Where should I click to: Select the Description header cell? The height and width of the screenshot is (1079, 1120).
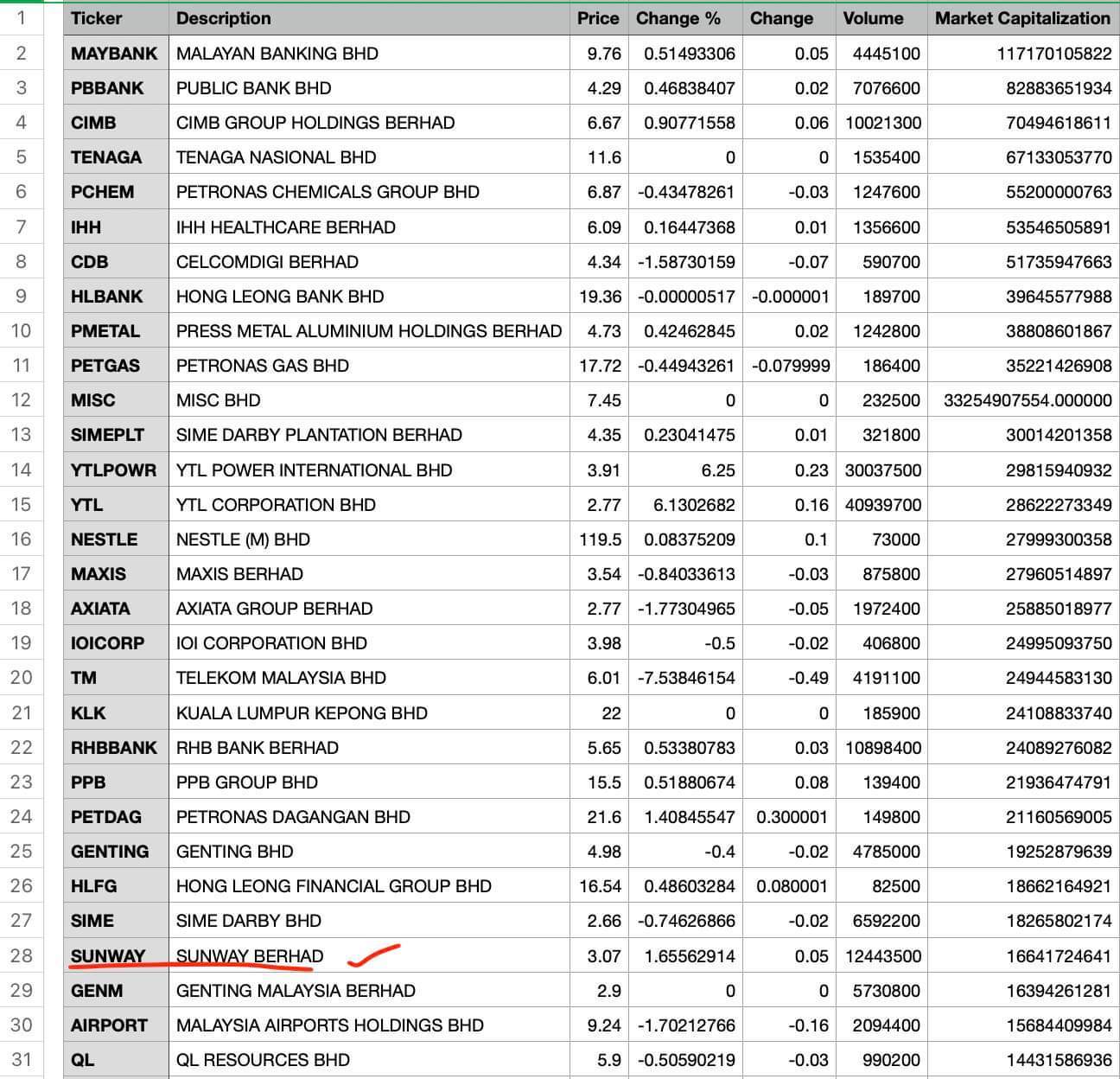(369, 18)
